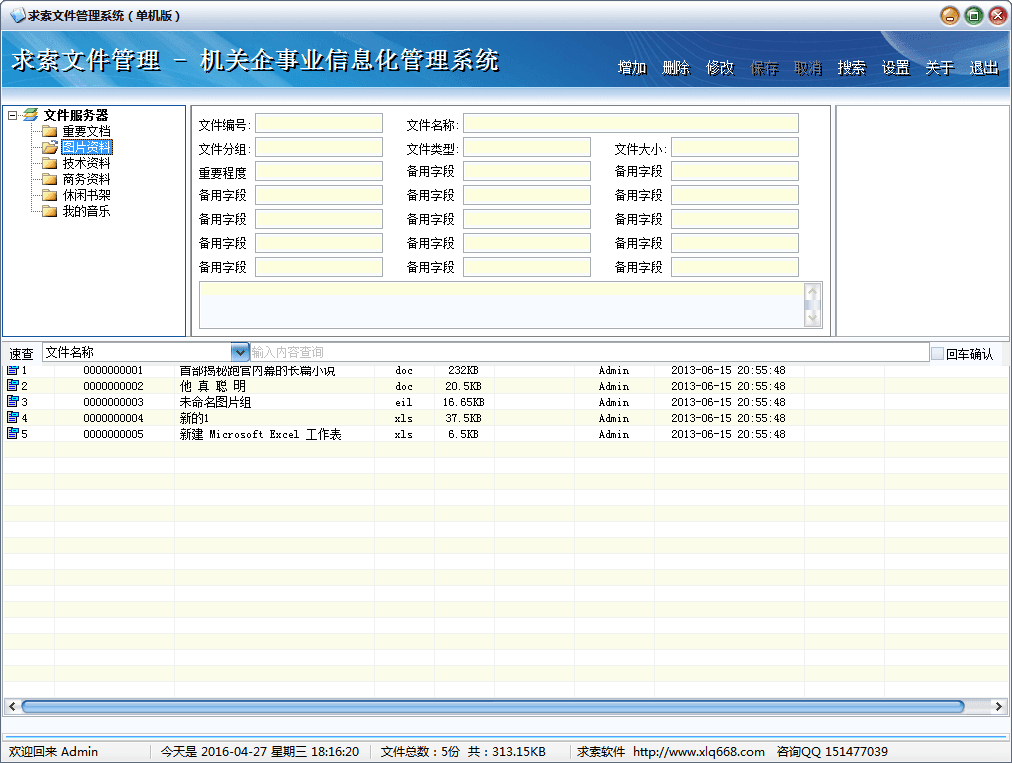Click the 删除 button
Screen dimensions: 1012x763
676,68
